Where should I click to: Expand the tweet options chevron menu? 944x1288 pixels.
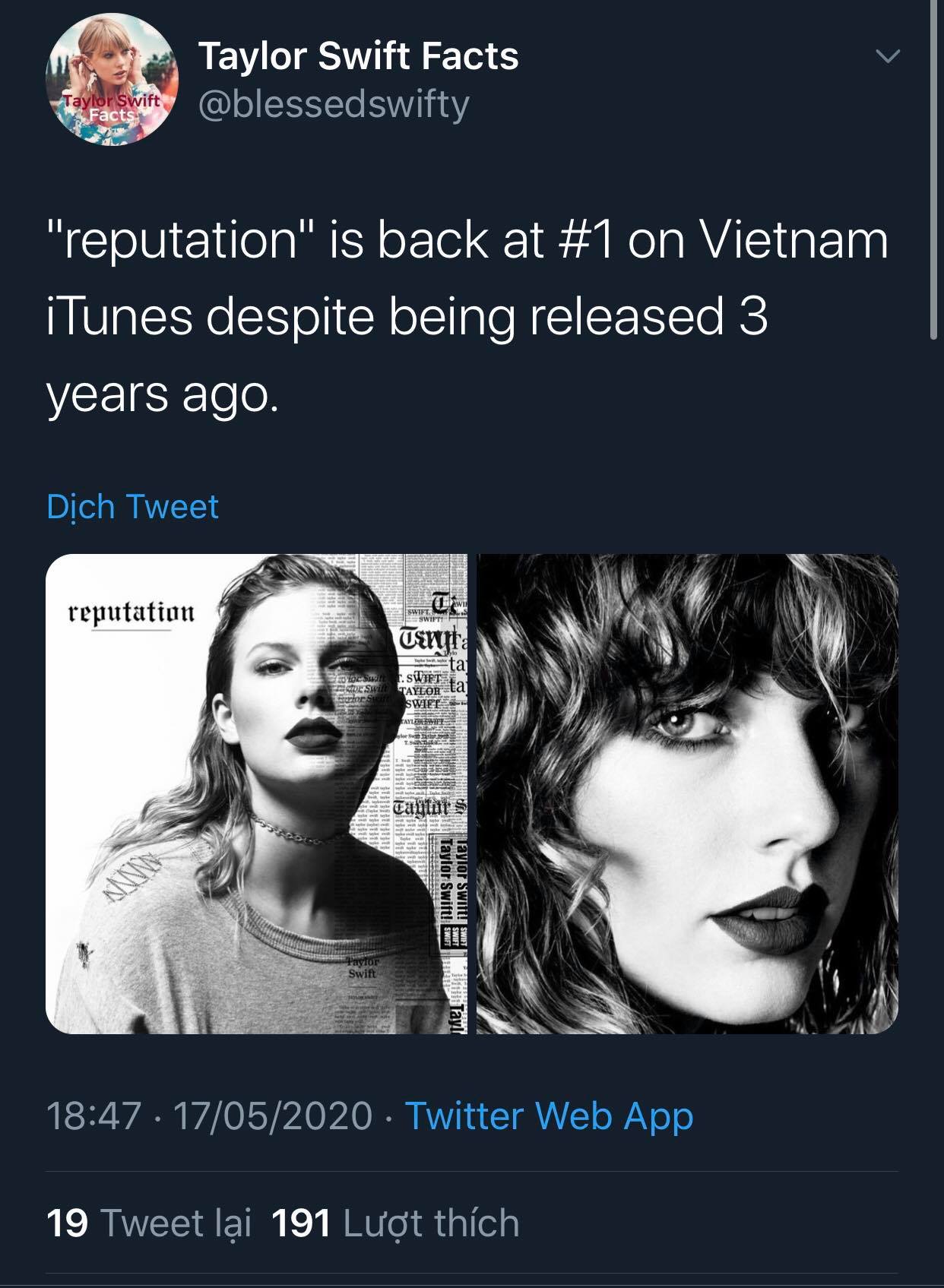point(887,57)
